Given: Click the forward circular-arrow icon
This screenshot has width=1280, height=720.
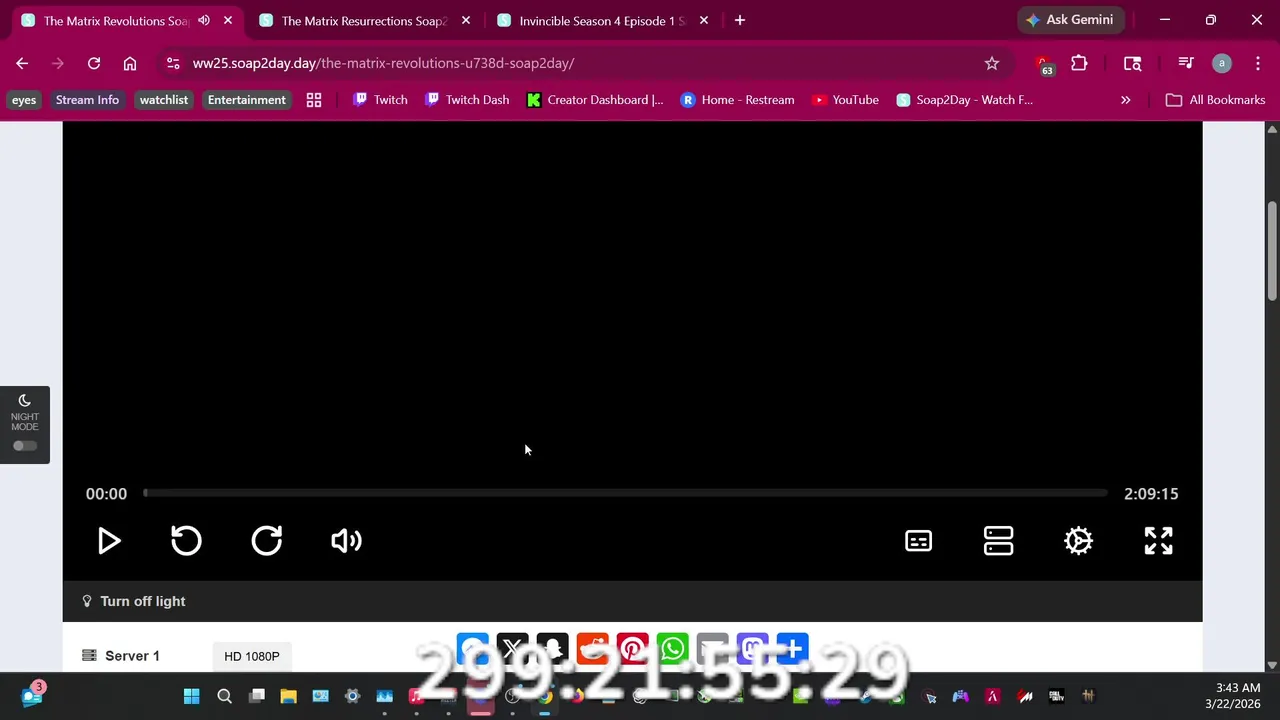Looking at the screenshot, I should point(267,541).
